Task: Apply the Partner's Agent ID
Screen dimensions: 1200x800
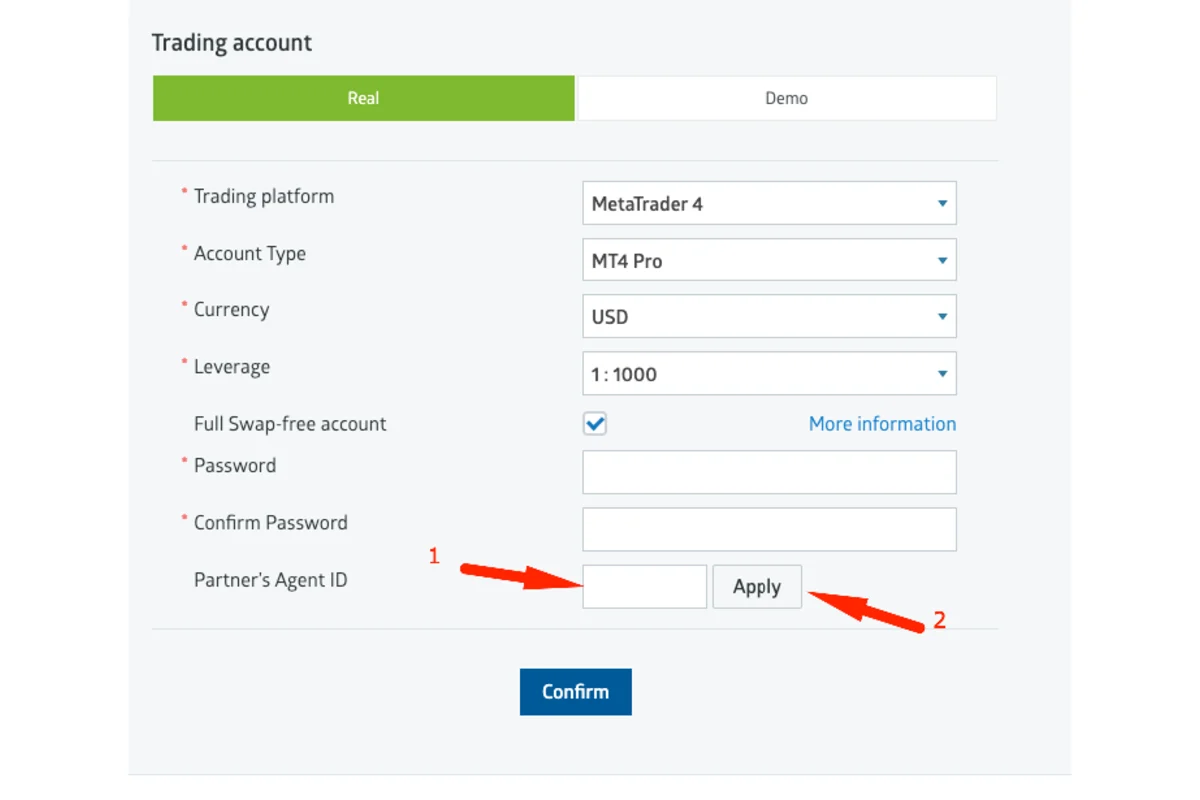Action: click(x=757, y=586)
